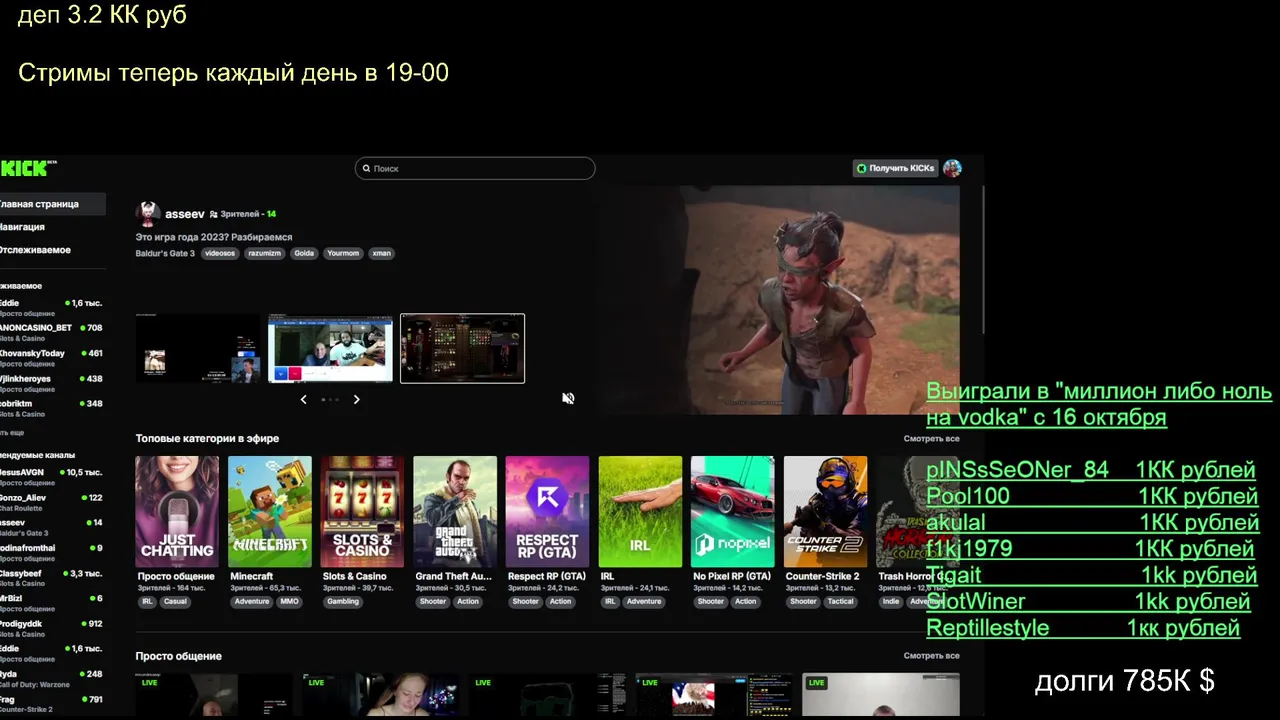
Task: Select the webcam group stream thumbnail
Action: click(x=330, y=348)
